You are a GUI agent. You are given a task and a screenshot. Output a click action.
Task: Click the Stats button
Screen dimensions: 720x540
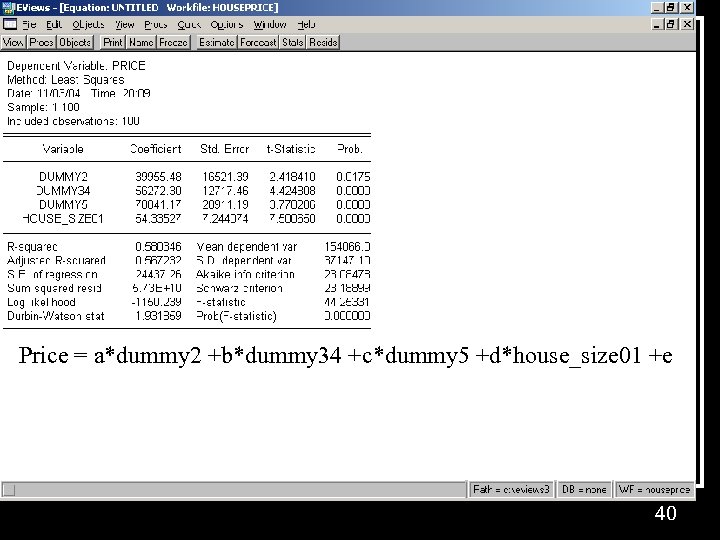[x=292, y=43]
